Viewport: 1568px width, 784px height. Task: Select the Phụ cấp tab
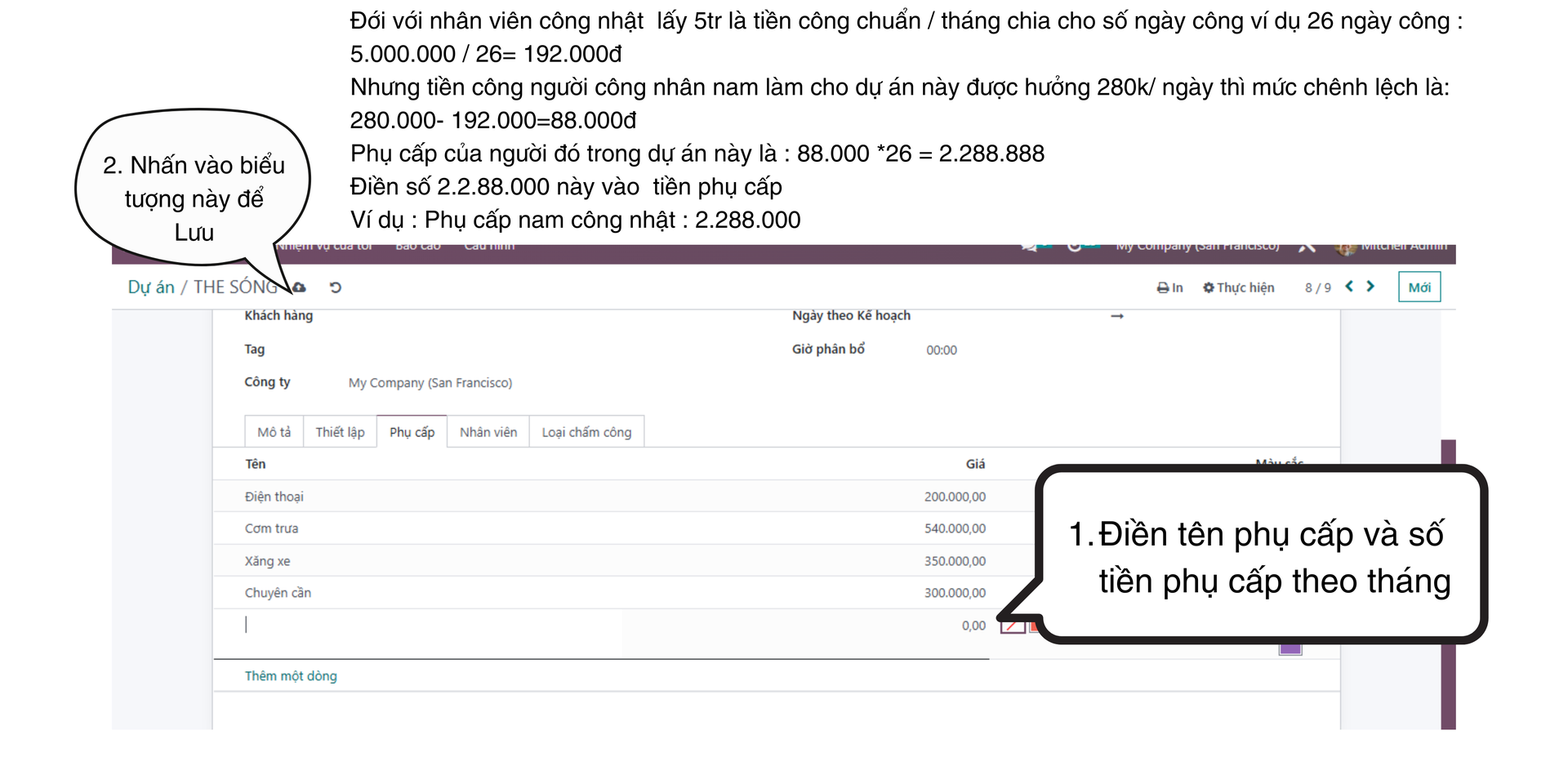tap(412, 432)
